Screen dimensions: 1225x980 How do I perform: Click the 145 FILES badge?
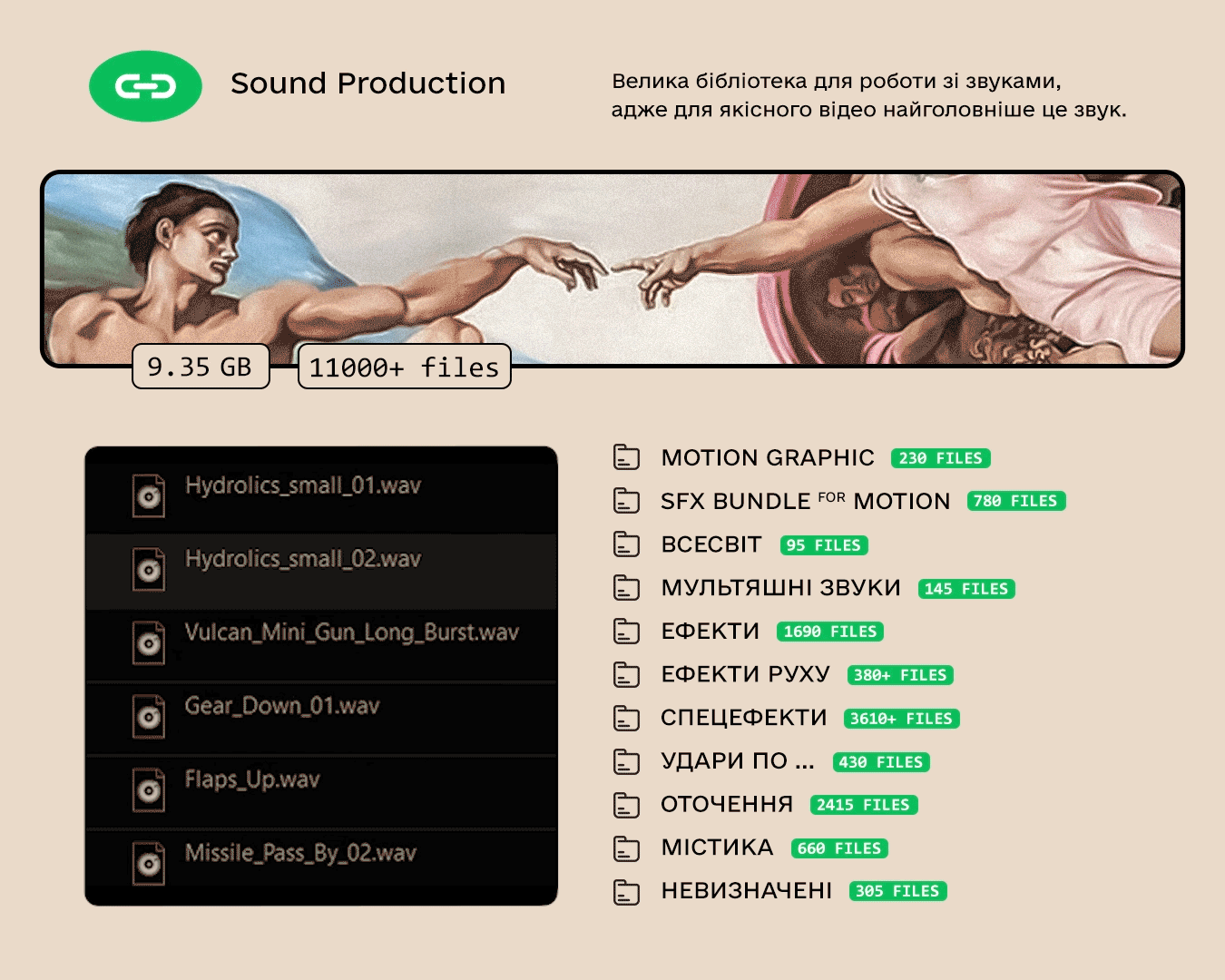pos(966,589)
